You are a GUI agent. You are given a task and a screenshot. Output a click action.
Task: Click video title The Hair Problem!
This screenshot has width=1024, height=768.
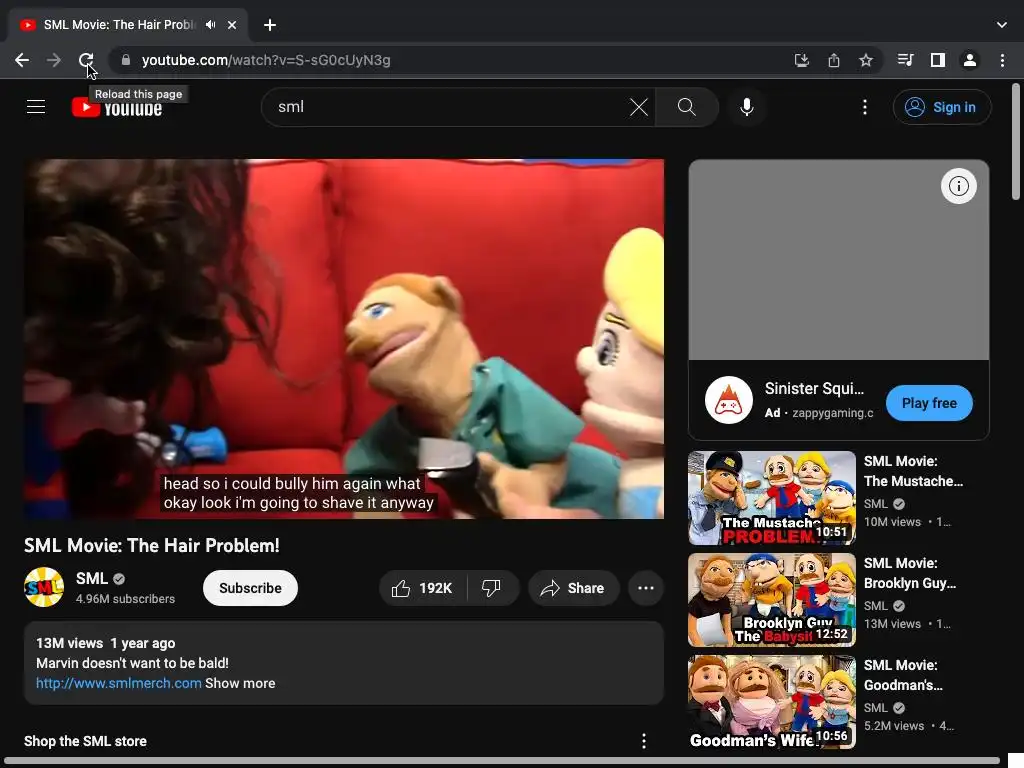pyautogui.click(x=152, y=545)
